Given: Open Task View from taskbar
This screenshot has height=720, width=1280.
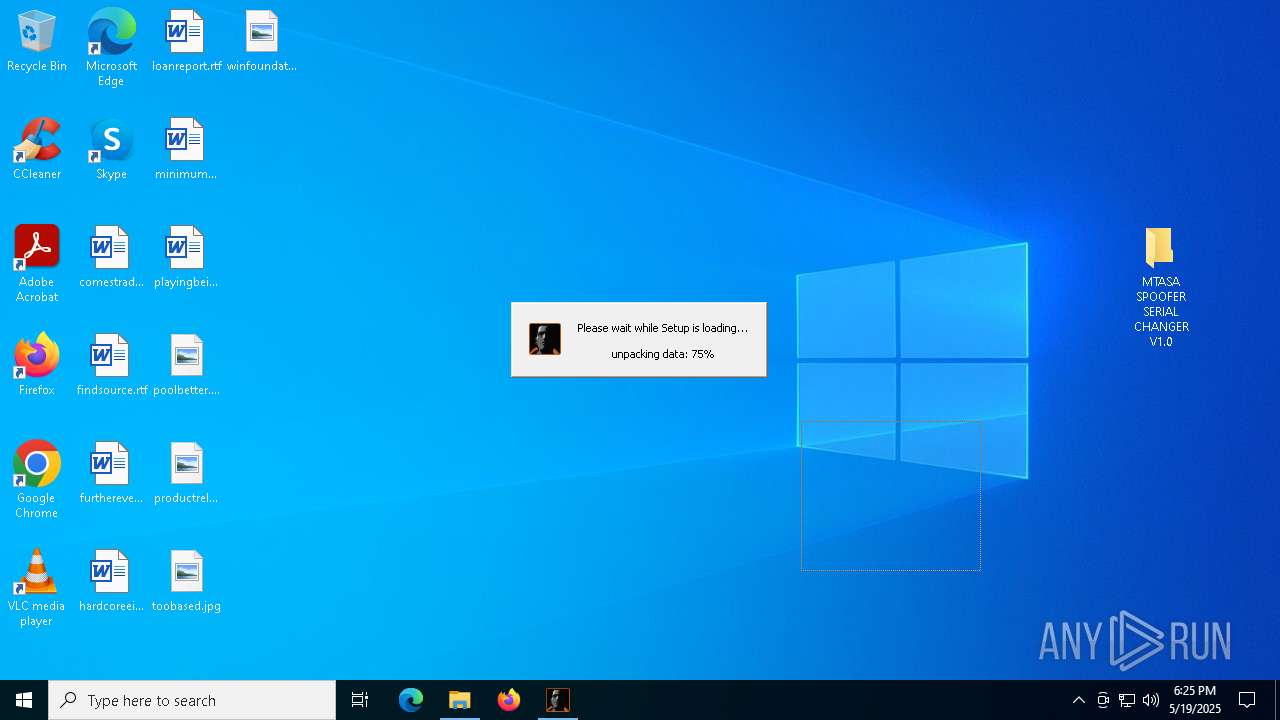Looking at the screenshot, I should [360, 700].
